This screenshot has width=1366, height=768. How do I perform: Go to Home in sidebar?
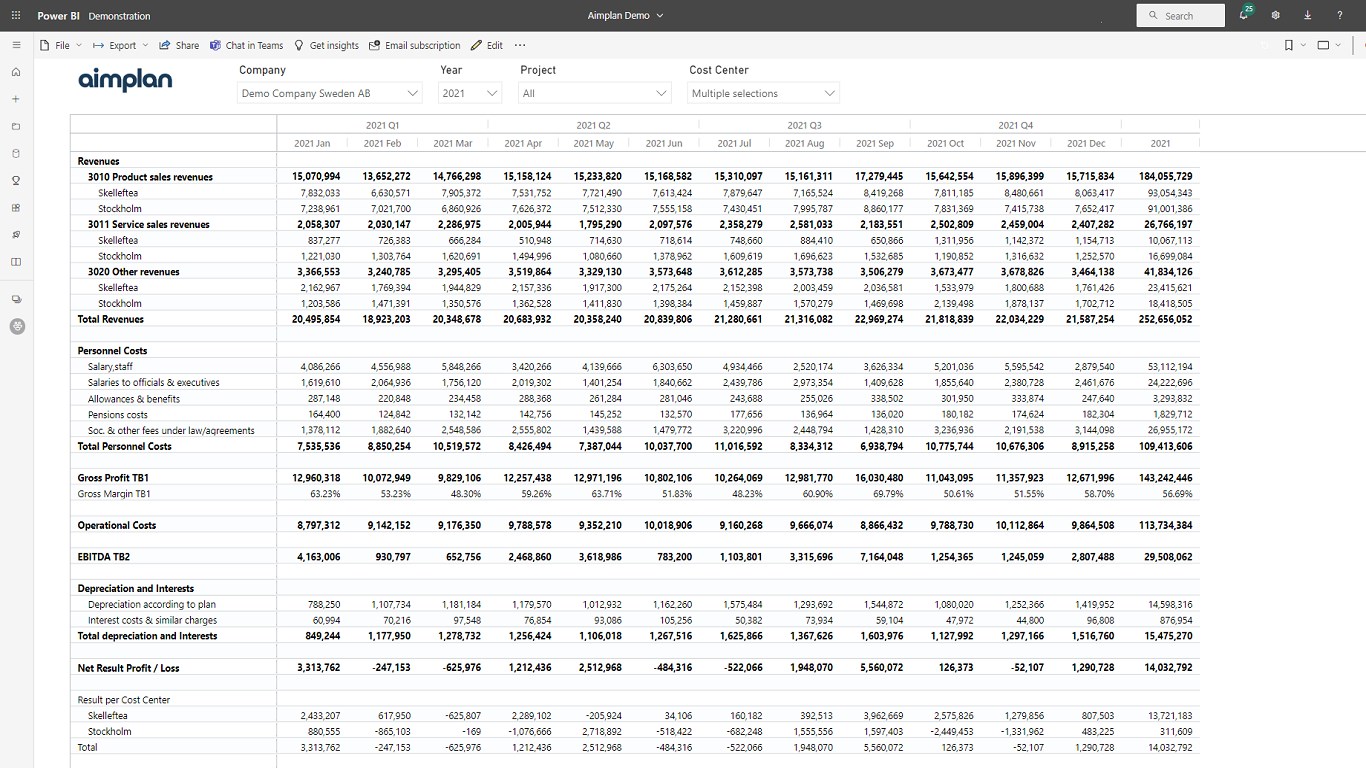coord(16,72)
